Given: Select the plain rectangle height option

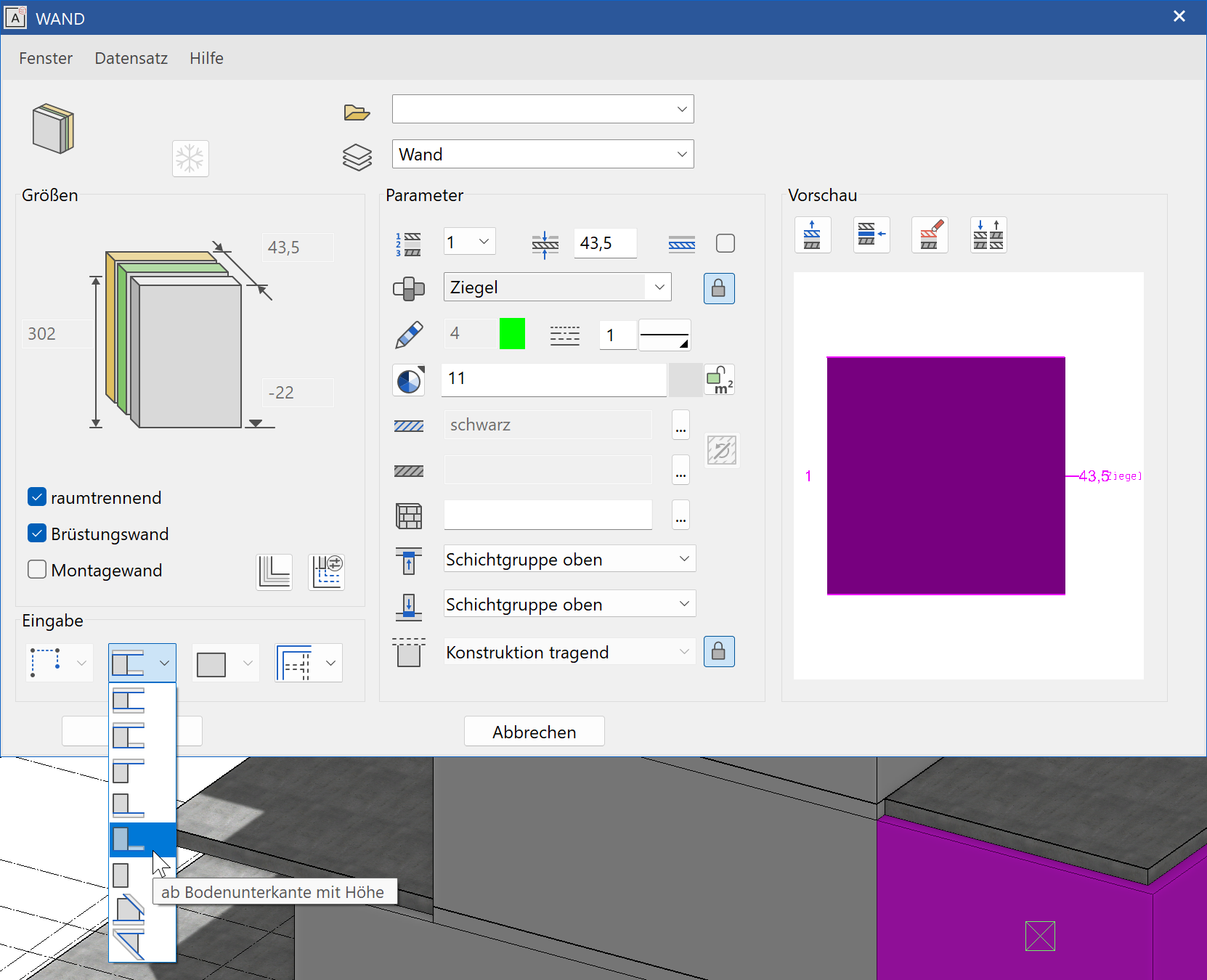Looking at the screenshot, I should tap(142, 875).
